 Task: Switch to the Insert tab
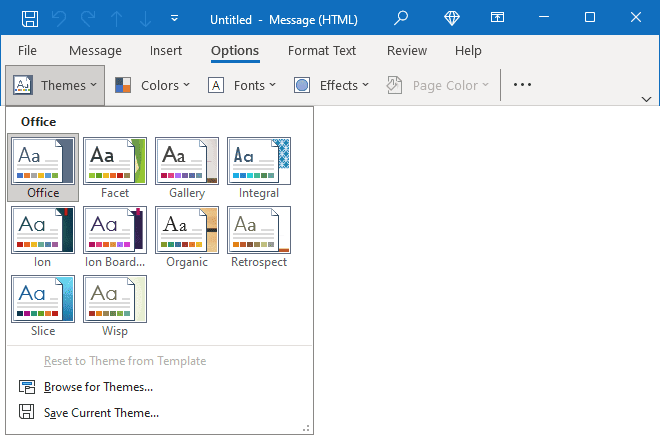(x=166, y=51)
